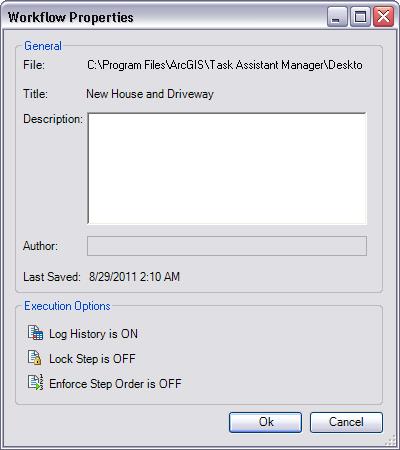
Task: Toggle the Lock Step is OFF label
Action: click(92, 359)
